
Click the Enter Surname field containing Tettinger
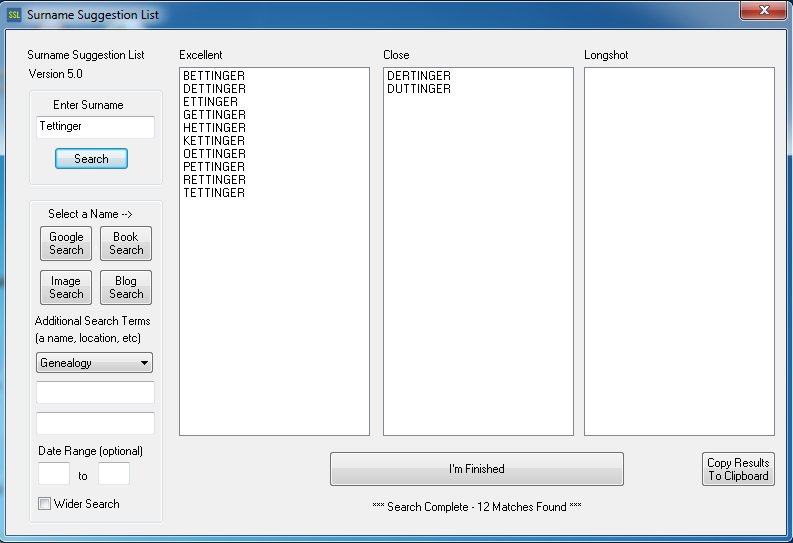(x=95, y=127)
